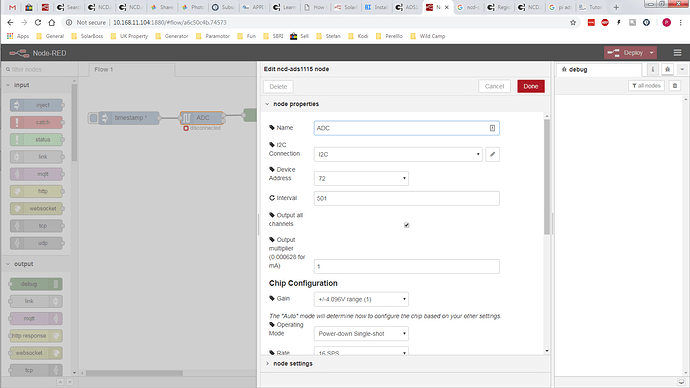690x388 pixels.
Task: Open the Gain range dropdown
Action: pos(361,299)
